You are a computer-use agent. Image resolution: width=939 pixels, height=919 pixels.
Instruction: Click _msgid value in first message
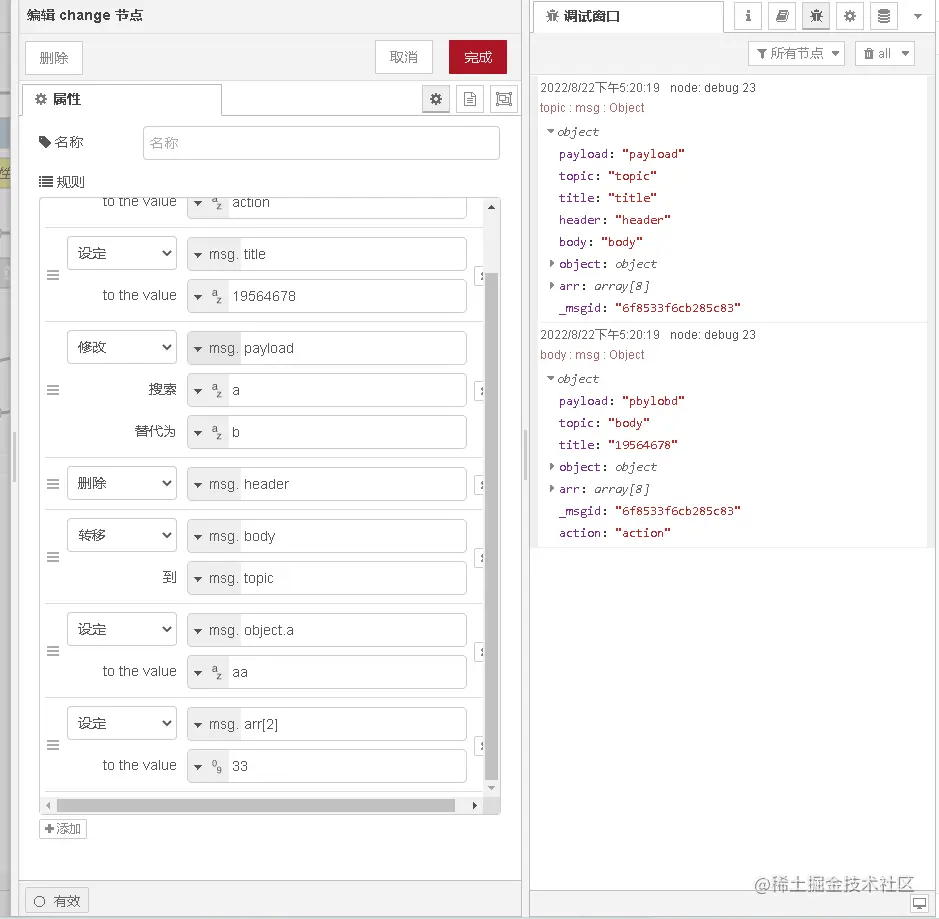click(677, 308)
